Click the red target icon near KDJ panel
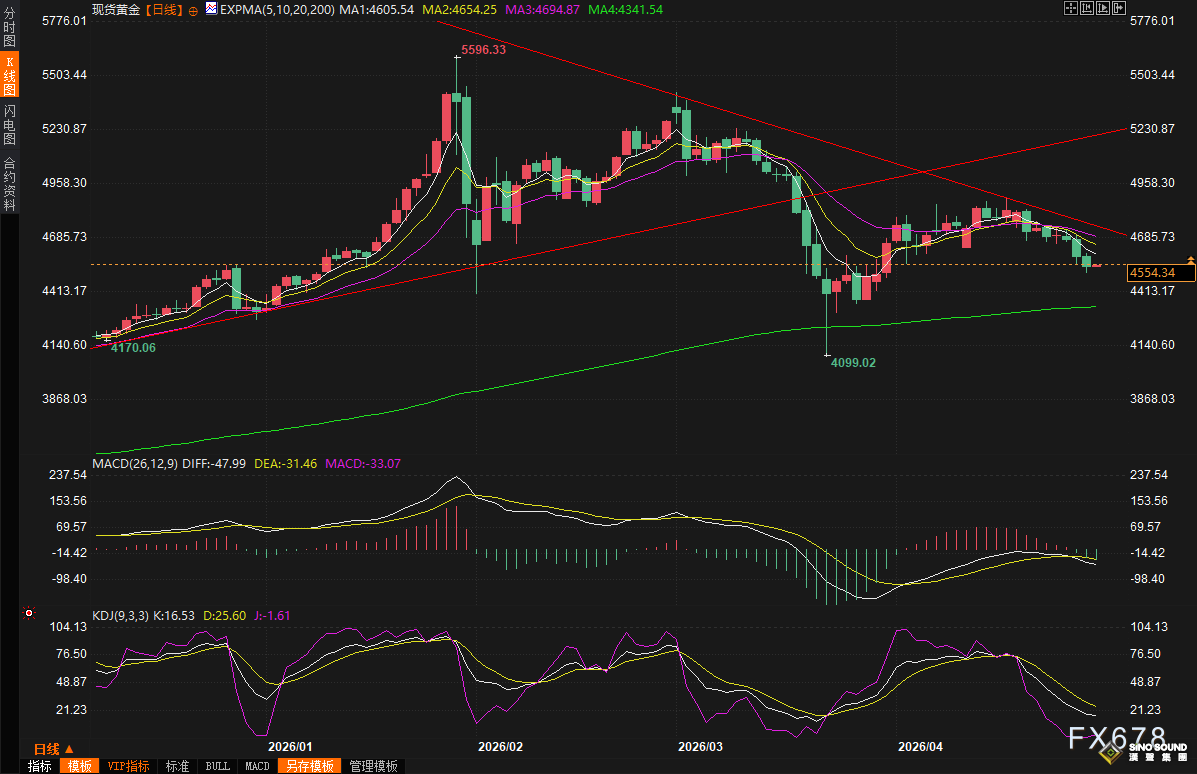Screen dimensions: 1197x774 pyautogui.click(x=29, y=613)
